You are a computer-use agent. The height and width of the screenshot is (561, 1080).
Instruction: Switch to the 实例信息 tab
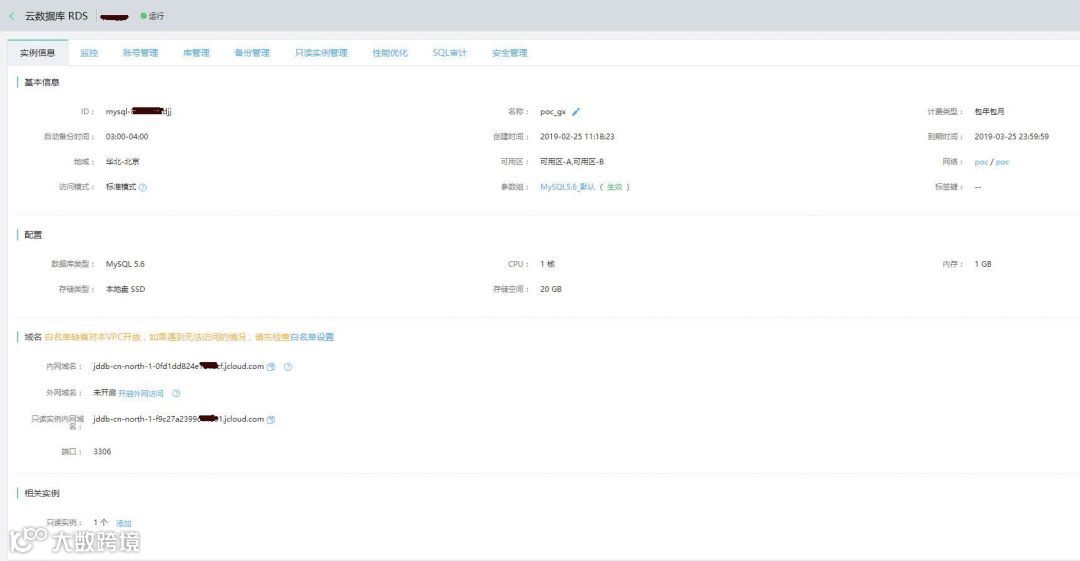38,52
